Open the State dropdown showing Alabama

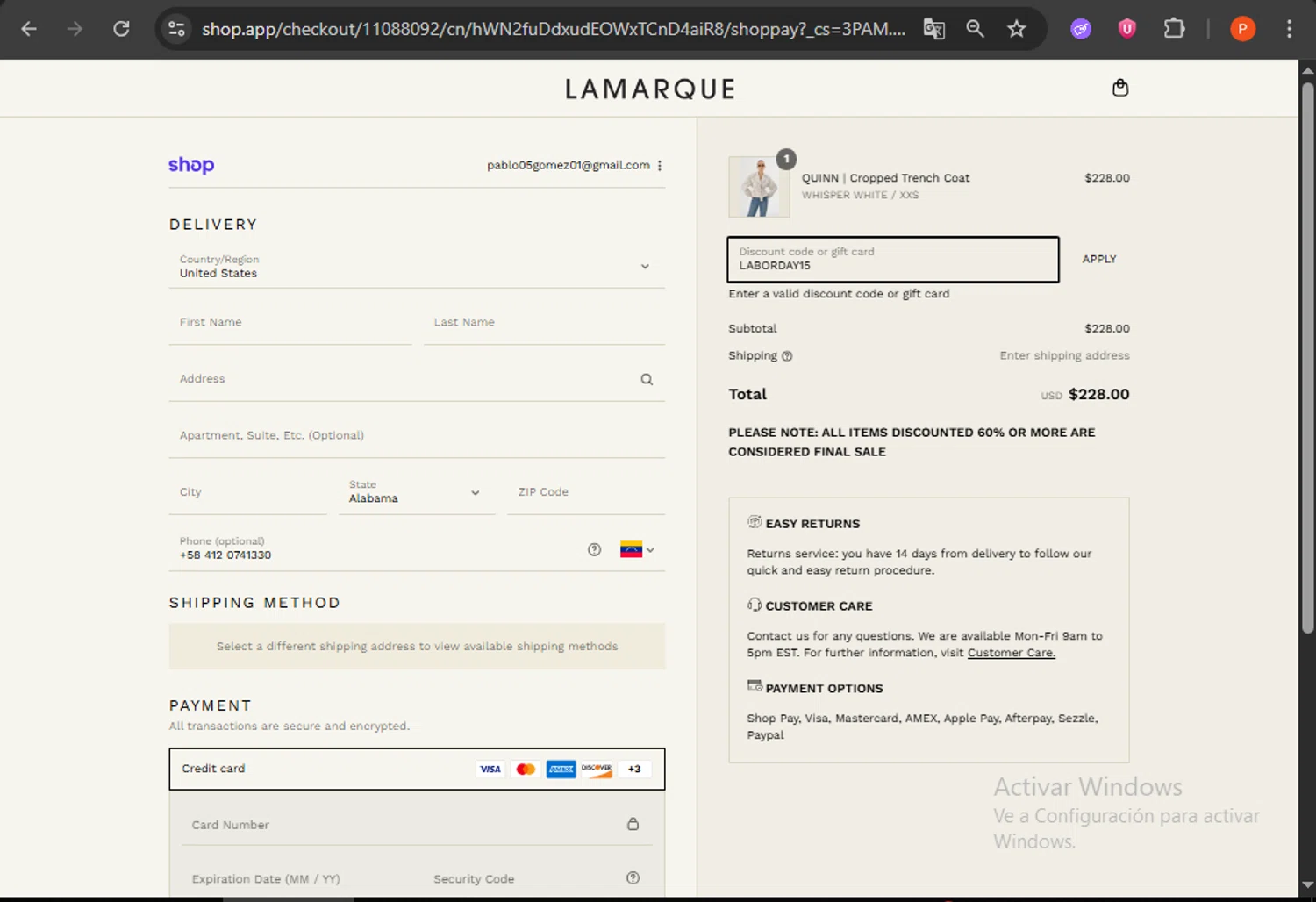pos(417,492)
